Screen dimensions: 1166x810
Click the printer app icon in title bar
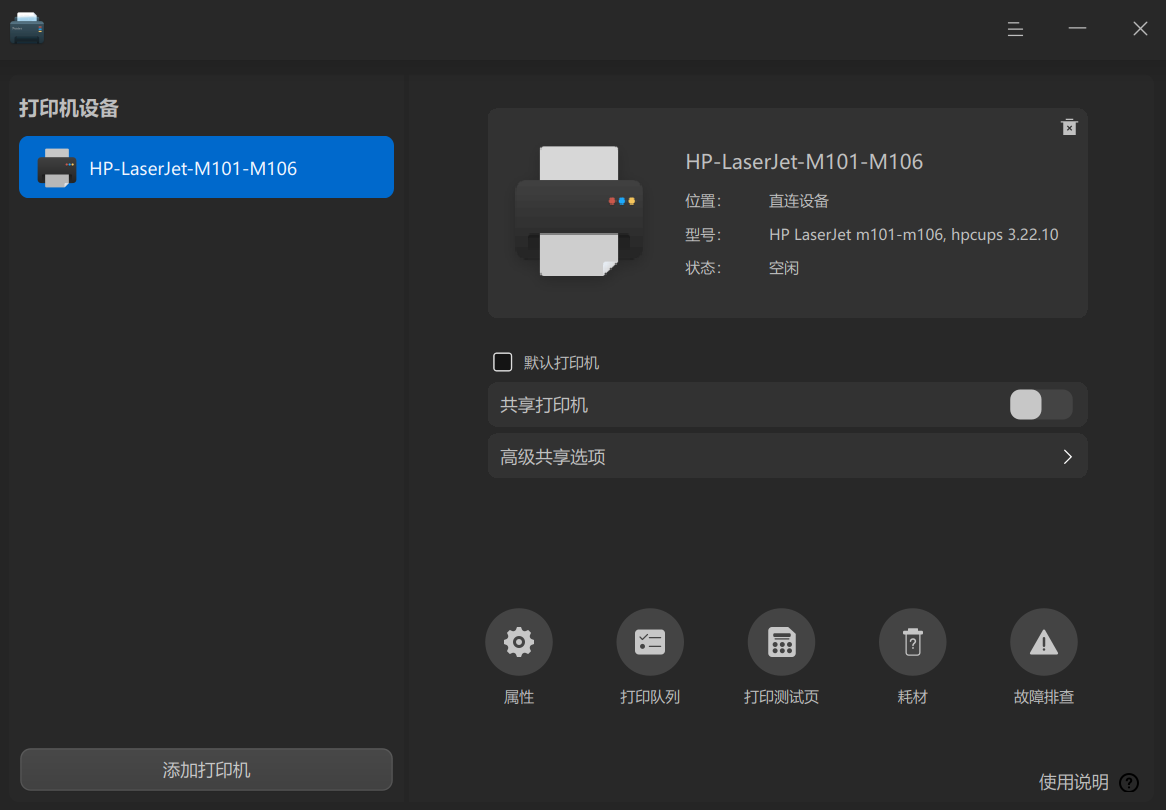(x=27, y=28)
